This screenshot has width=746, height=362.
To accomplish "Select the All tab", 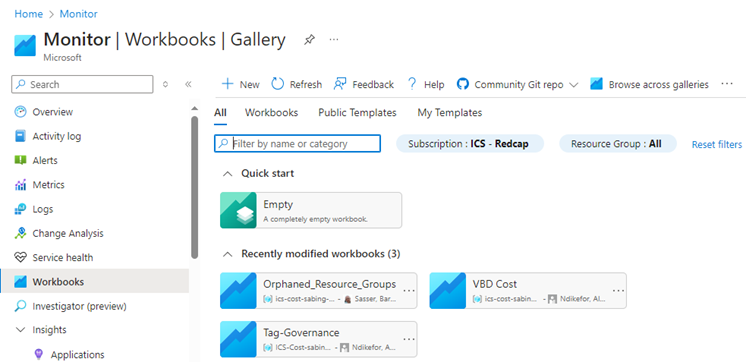I will (x=220, y=113).
